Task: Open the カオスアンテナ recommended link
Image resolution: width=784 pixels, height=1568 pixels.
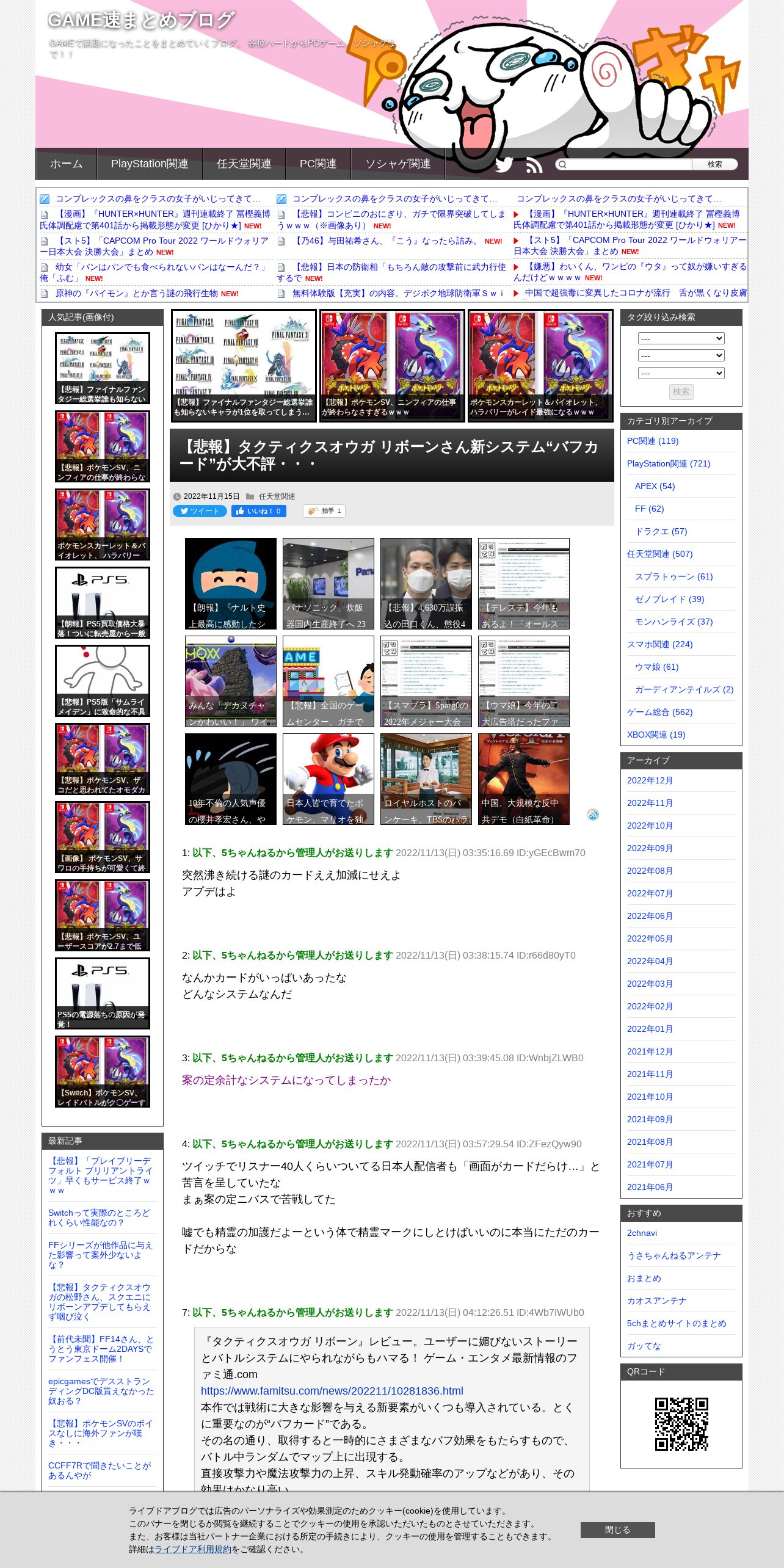Action: (656, 1301)
